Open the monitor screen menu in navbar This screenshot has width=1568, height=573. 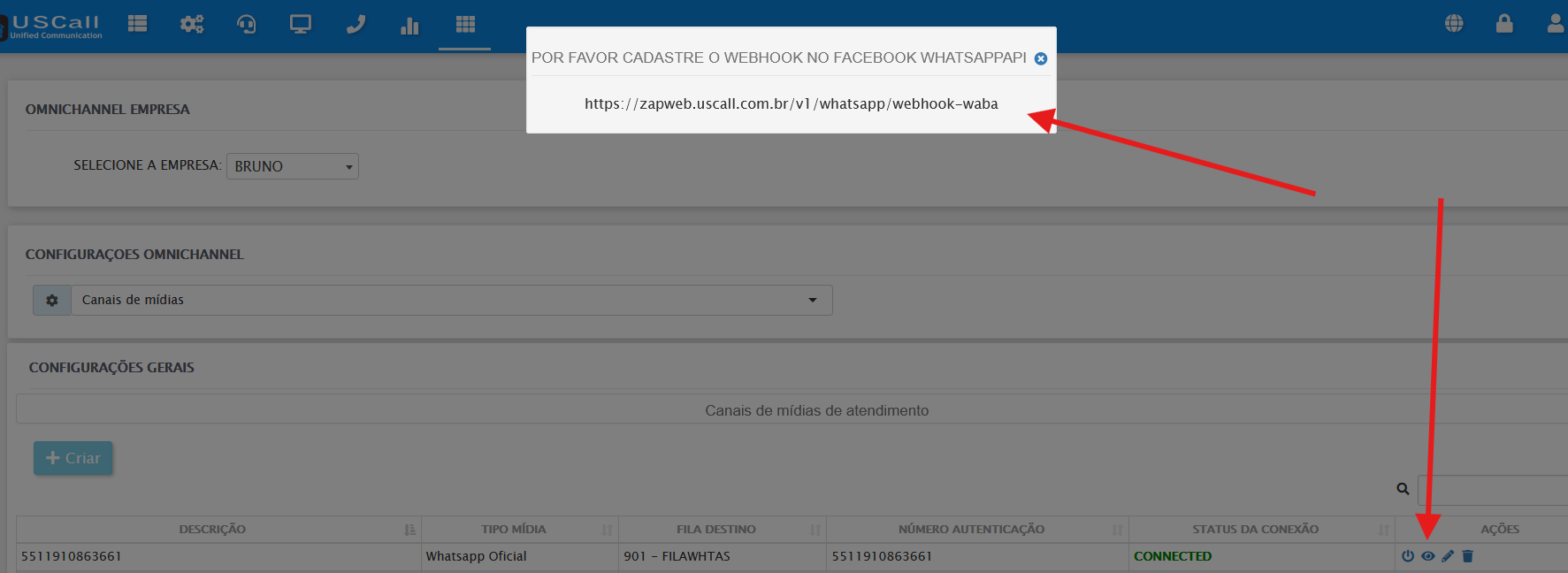point(301,24)
